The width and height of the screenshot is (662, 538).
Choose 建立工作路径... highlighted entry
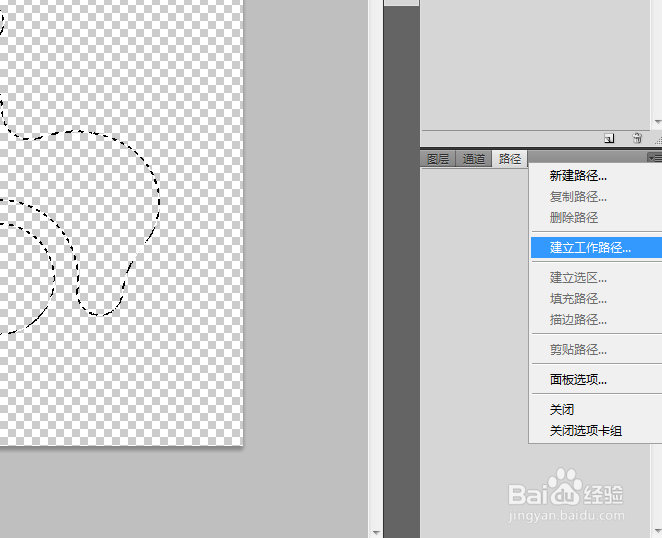click(596, 247)
